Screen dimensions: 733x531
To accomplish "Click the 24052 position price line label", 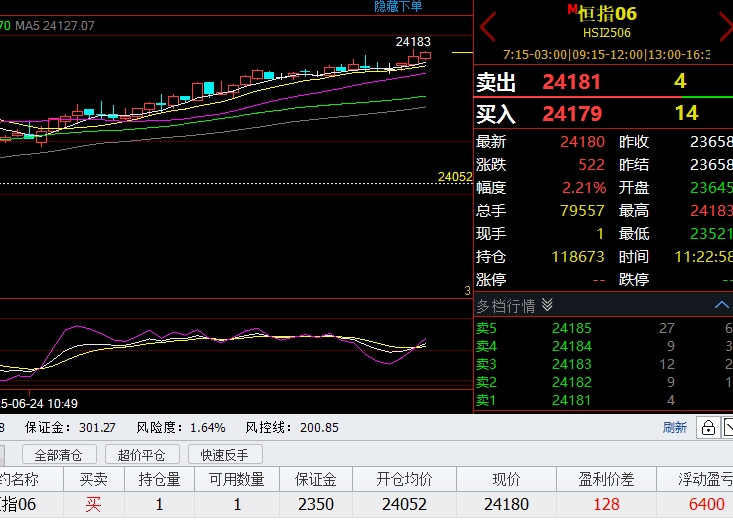I will tap(455, 177).
